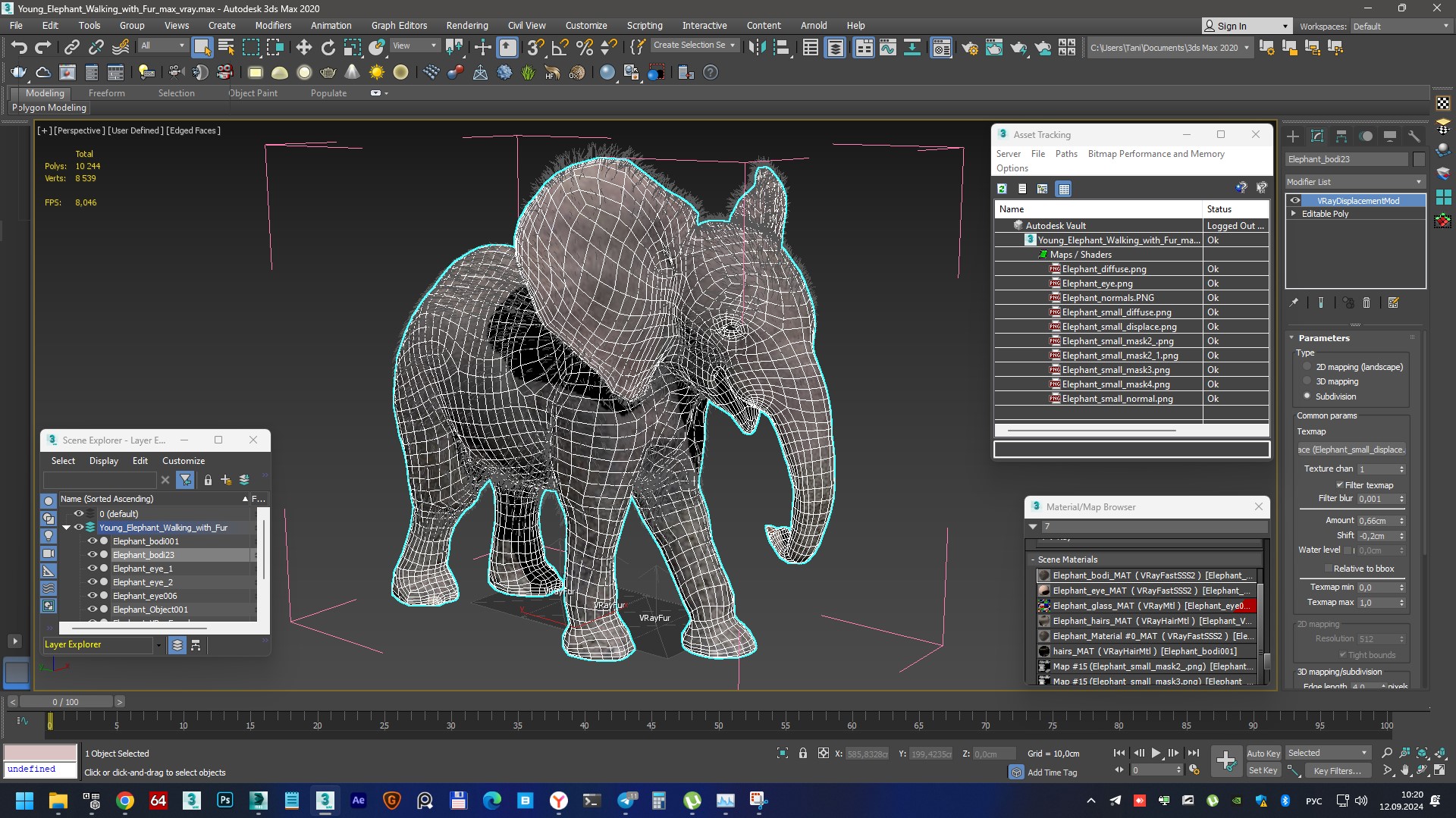
Task: Hide the Elephant_eye_1 object eye icon
Action: (92, 569)
